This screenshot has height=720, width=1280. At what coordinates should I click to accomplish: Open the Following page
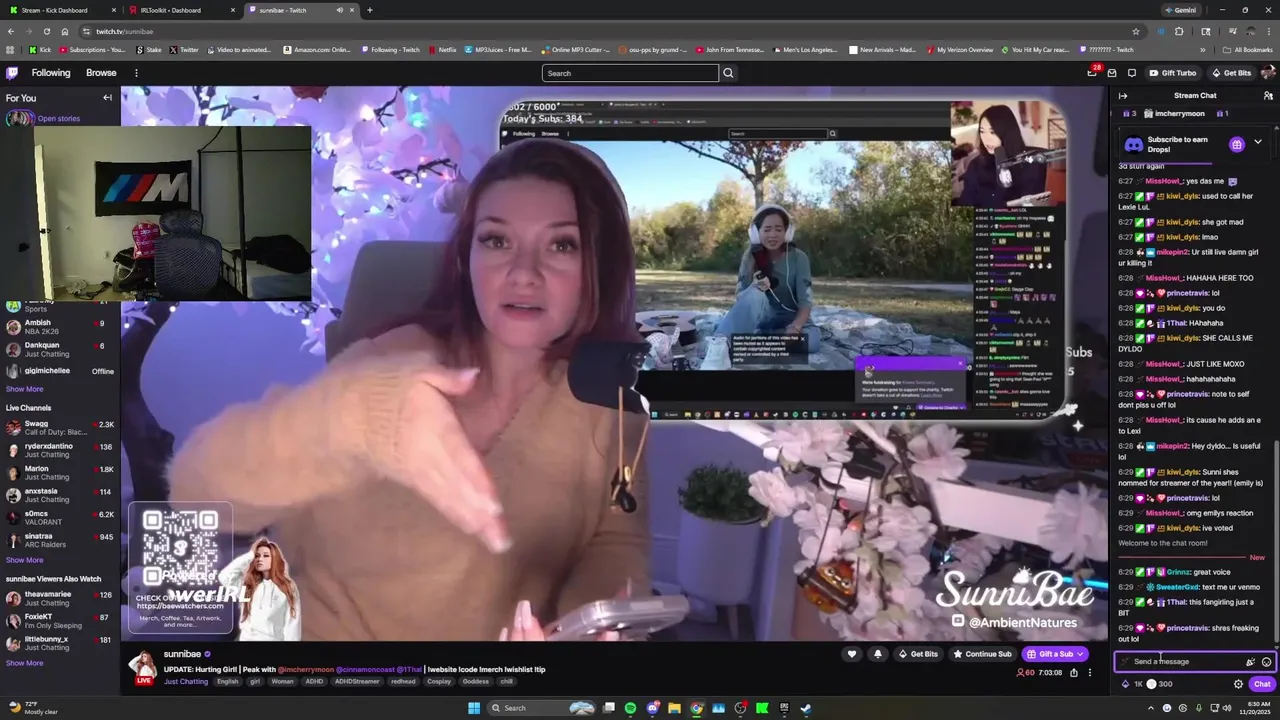tap(51, 73)
